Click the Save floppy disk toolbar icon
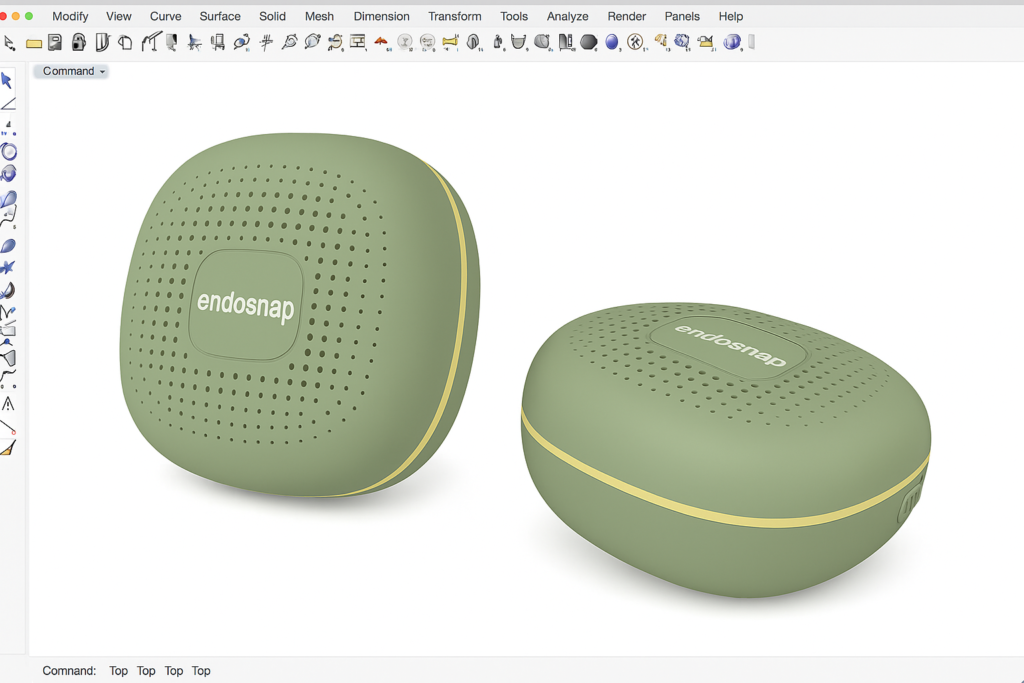 click(55, 42)
